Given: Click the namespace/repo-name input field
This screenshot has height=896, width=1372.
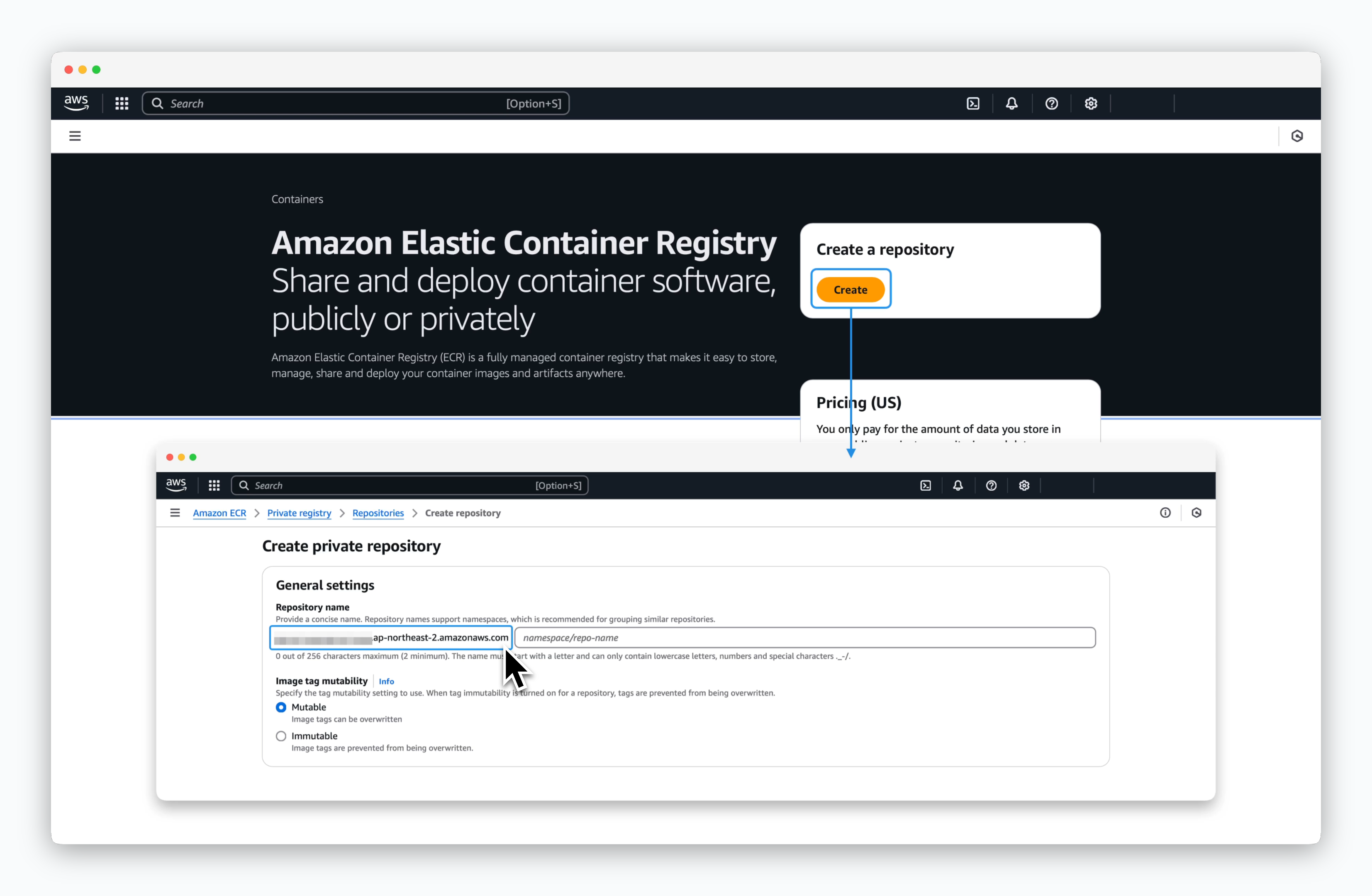Looking at the screenshot, I should (x=805, y=637).
